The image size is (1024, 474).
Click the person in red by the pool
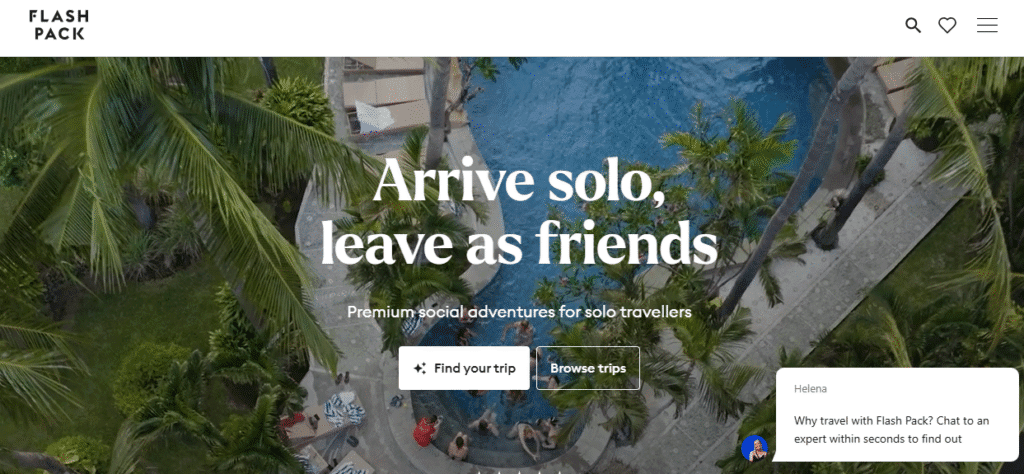point(426,432)
